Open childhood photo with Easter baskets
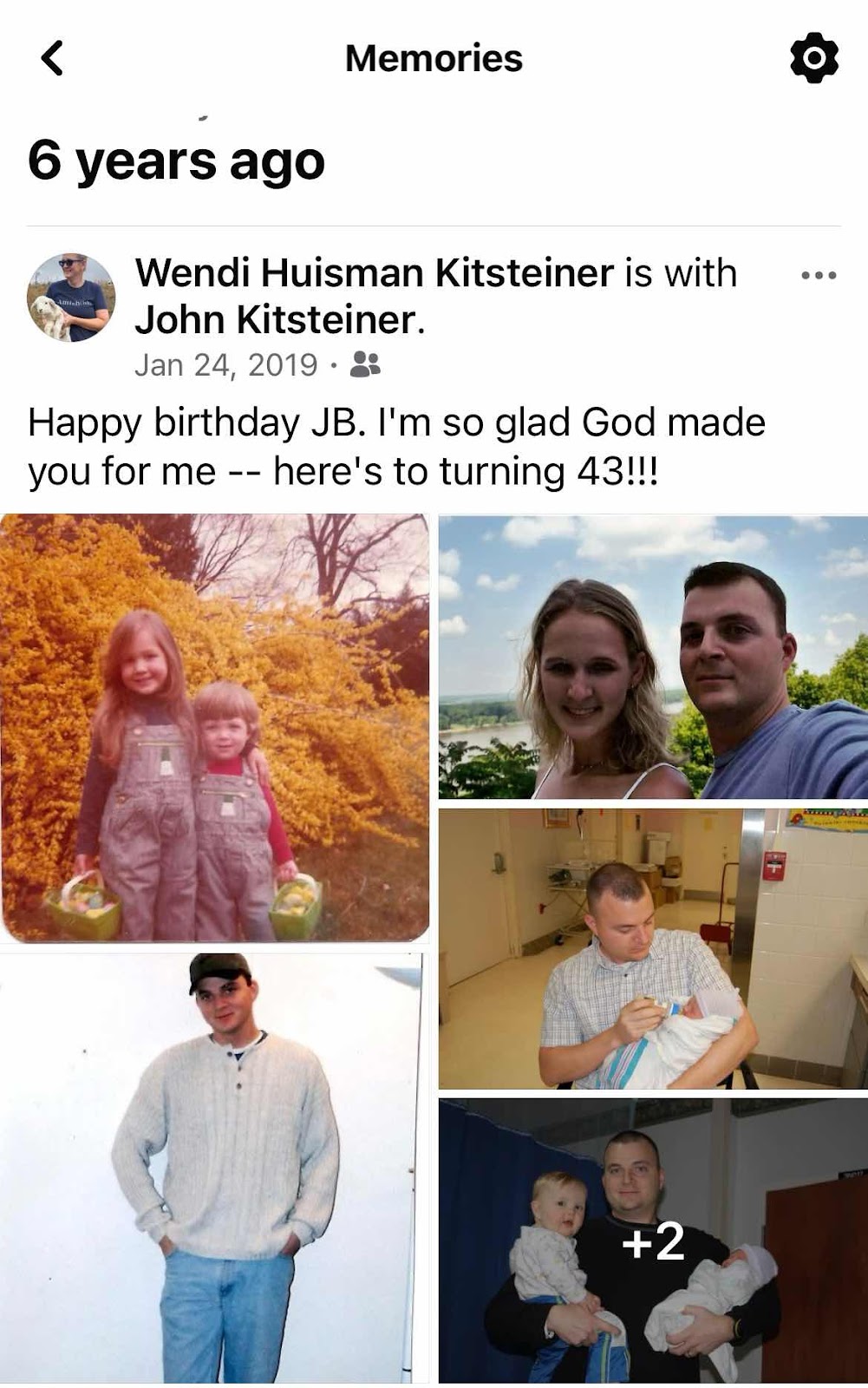 (214, 728)
